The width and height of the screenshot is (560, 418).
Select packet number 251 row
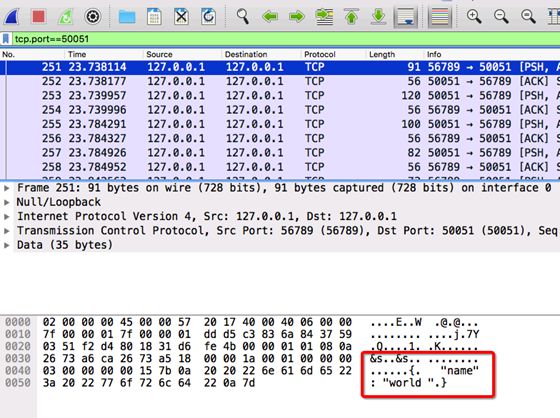coord(280,67)
